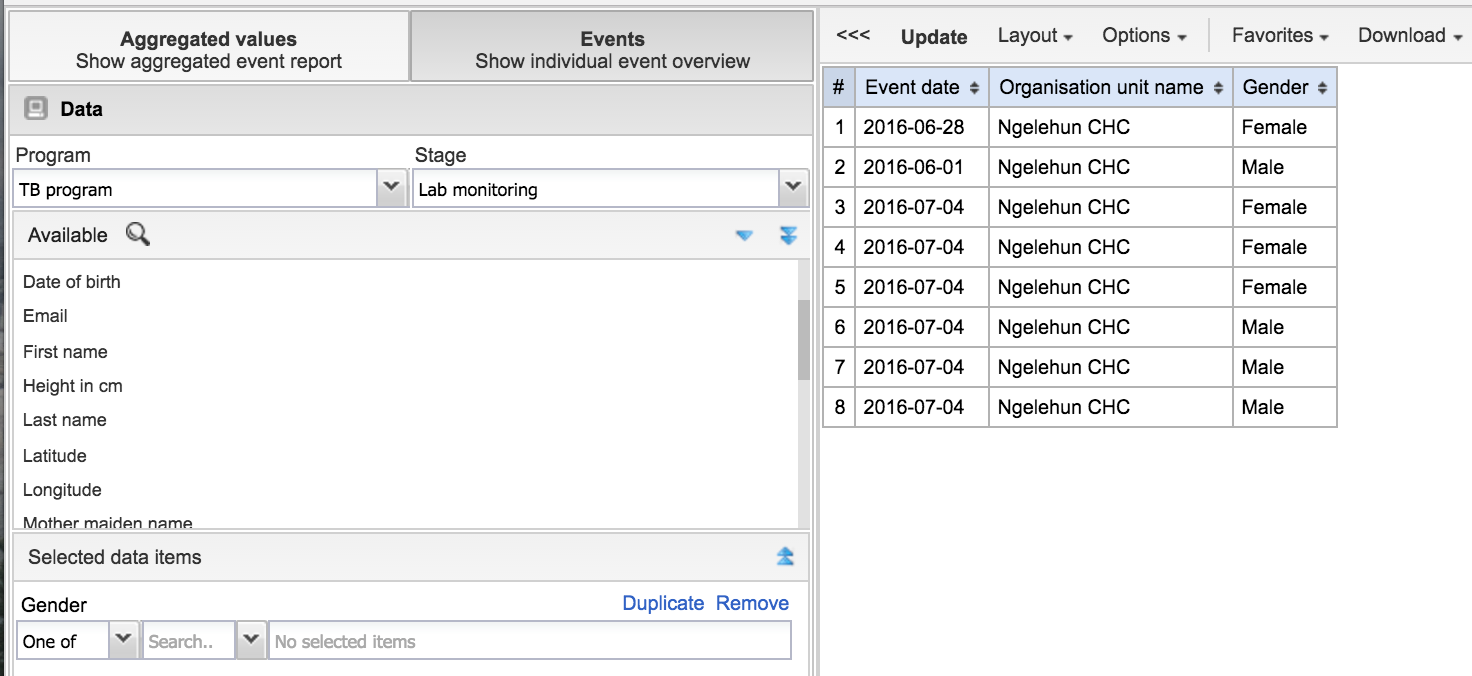
Task: Click the Data panel header icon
Action: [36, 109]
